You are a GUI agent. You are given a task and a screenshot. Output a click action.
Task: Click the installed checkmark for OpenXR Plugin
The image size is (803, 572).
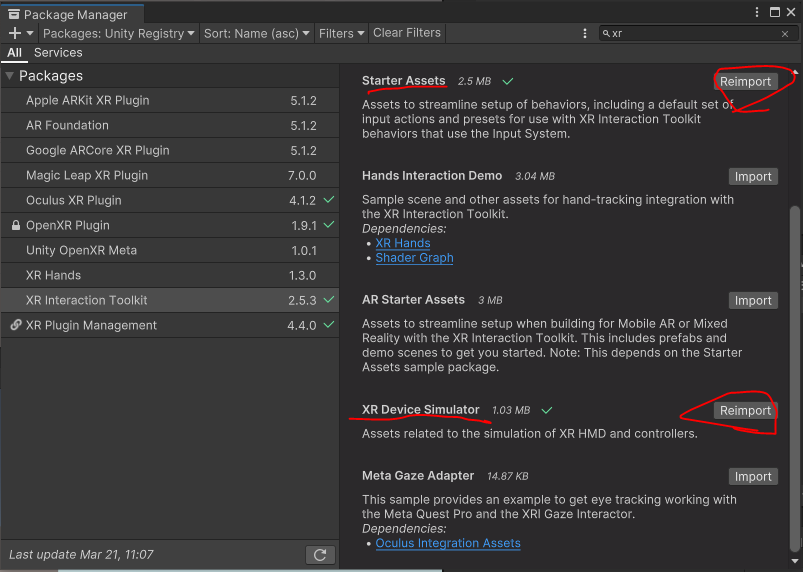(x=329, y=224)
